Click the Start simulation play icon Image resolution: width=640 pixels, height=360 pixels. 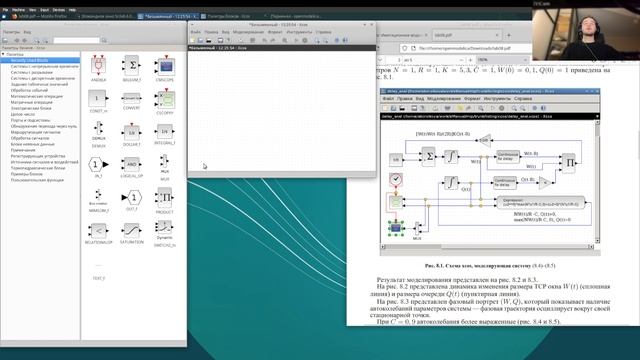point(296,40)
